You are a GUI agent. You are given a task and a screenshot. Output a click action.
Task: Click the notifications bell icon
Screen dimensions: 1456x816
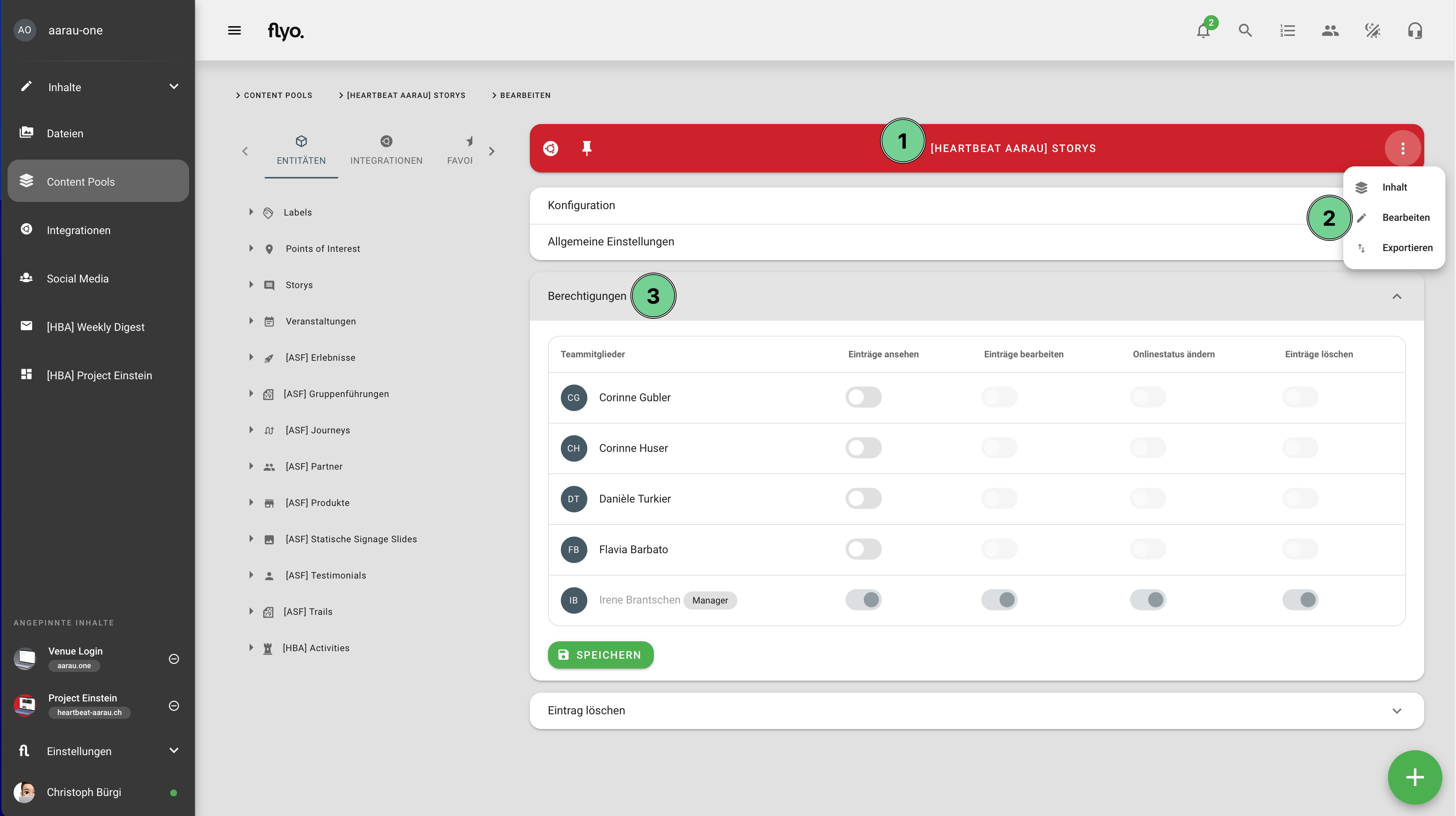1203,31
